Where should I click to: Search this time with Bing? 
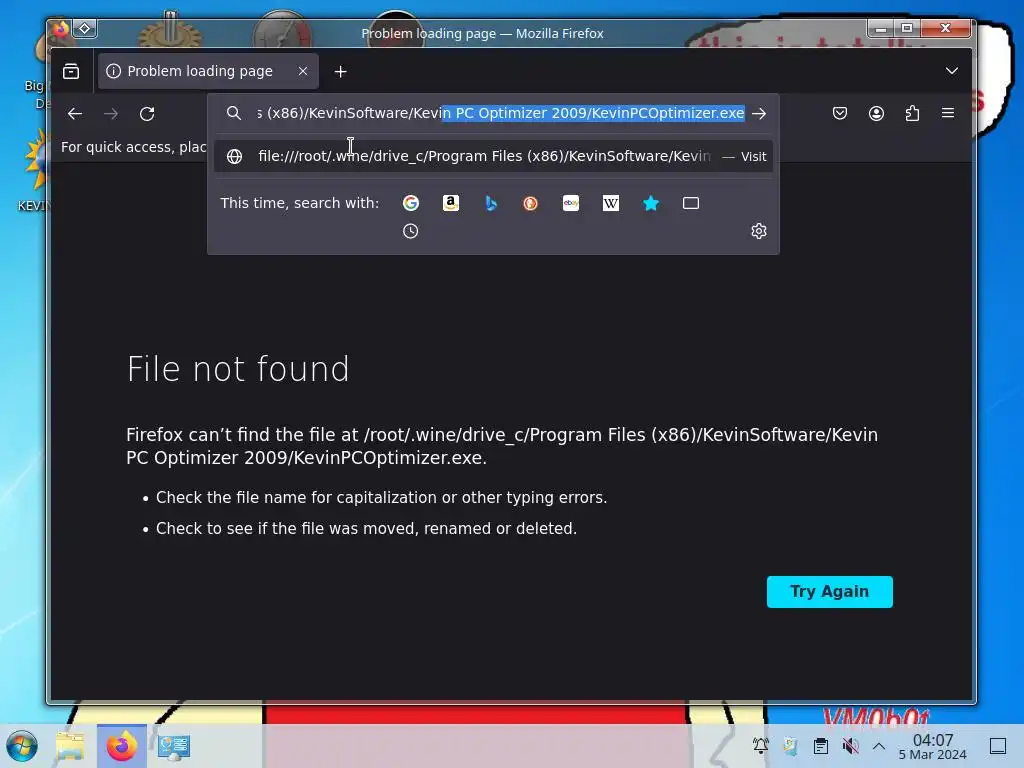[x=491, y=203]
